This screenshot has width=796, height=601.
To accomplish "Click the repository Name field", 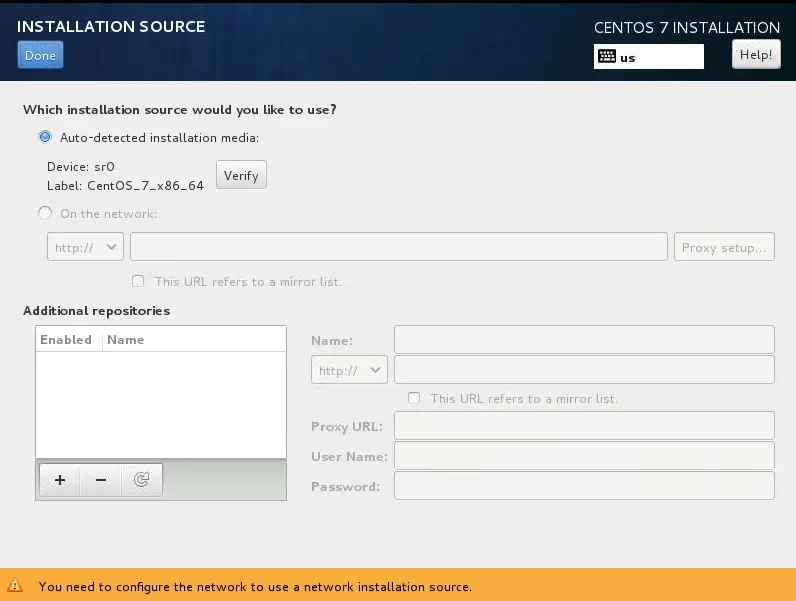I will 584,340.
